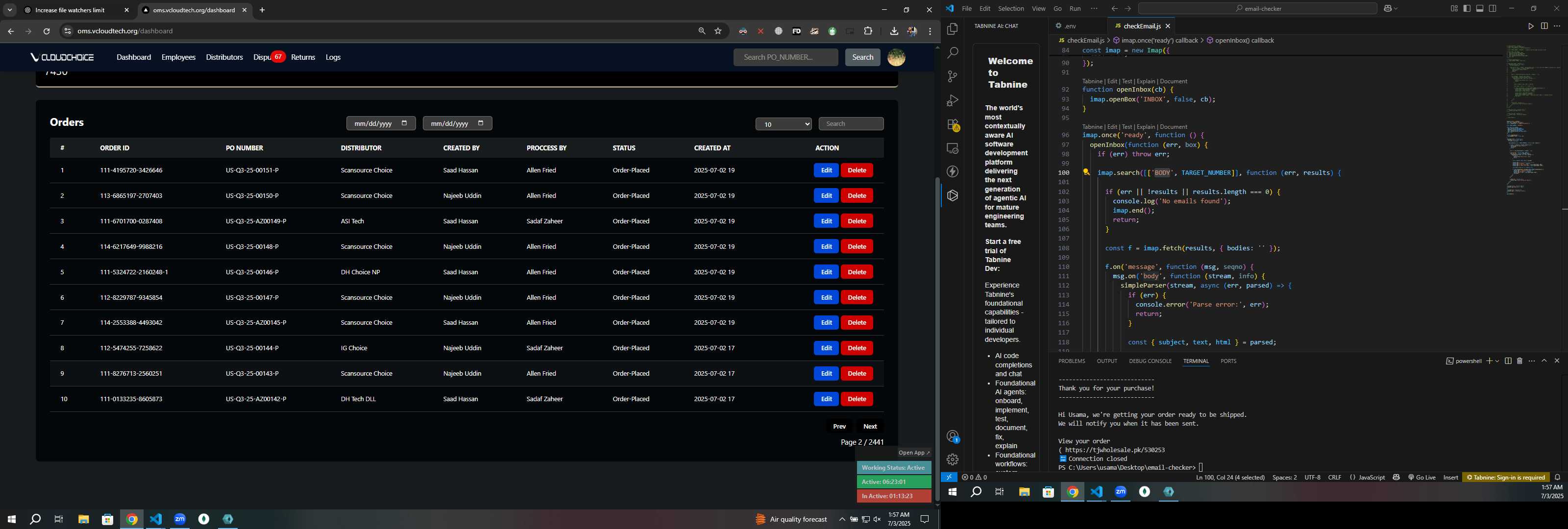Image resolution: width=1568 pixels, height=529 pixels.
Task: Open the VS Code Accounts icon
Action: point(953,436)
